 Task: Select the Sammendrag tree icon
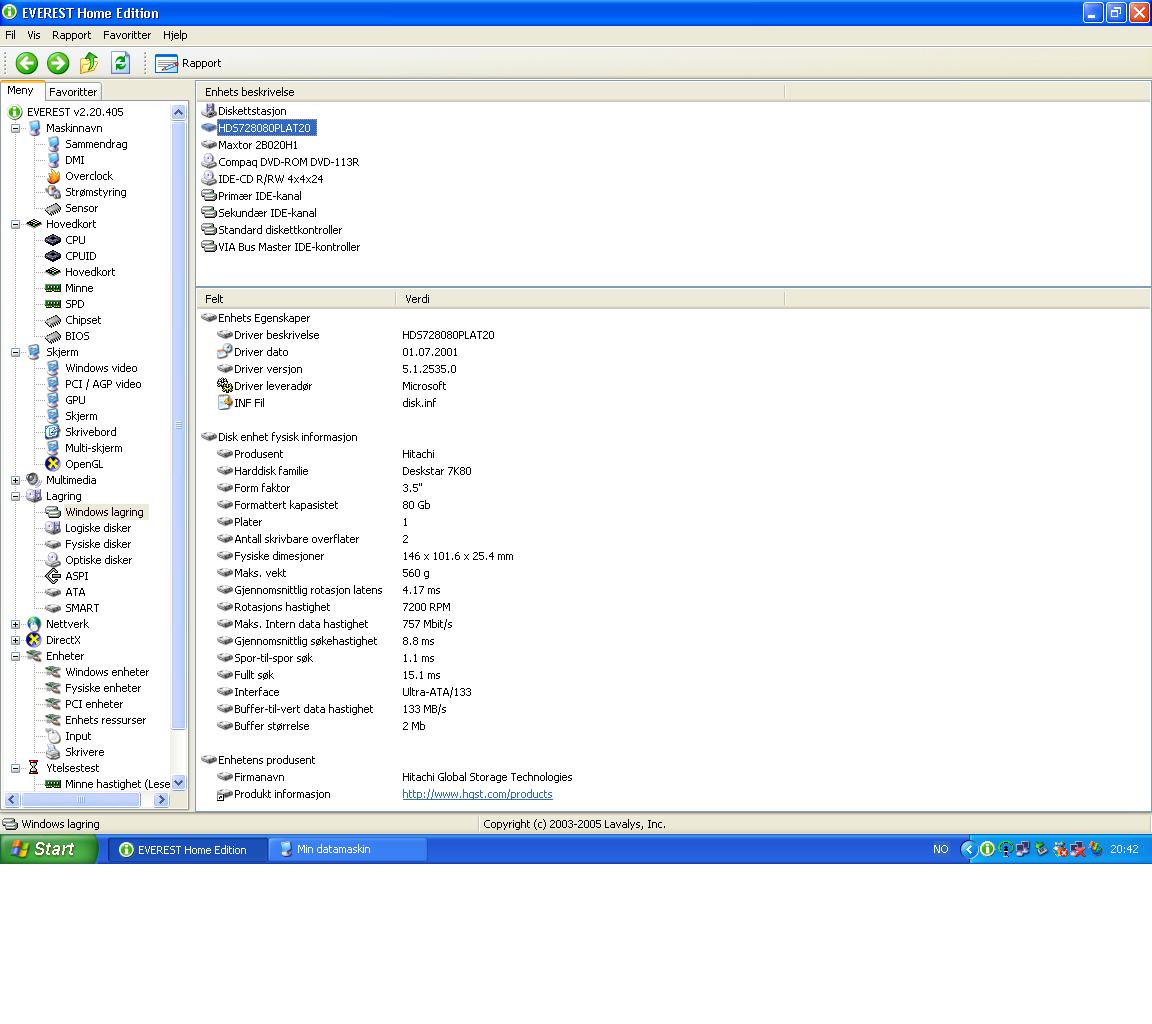(x=53, y=144)
